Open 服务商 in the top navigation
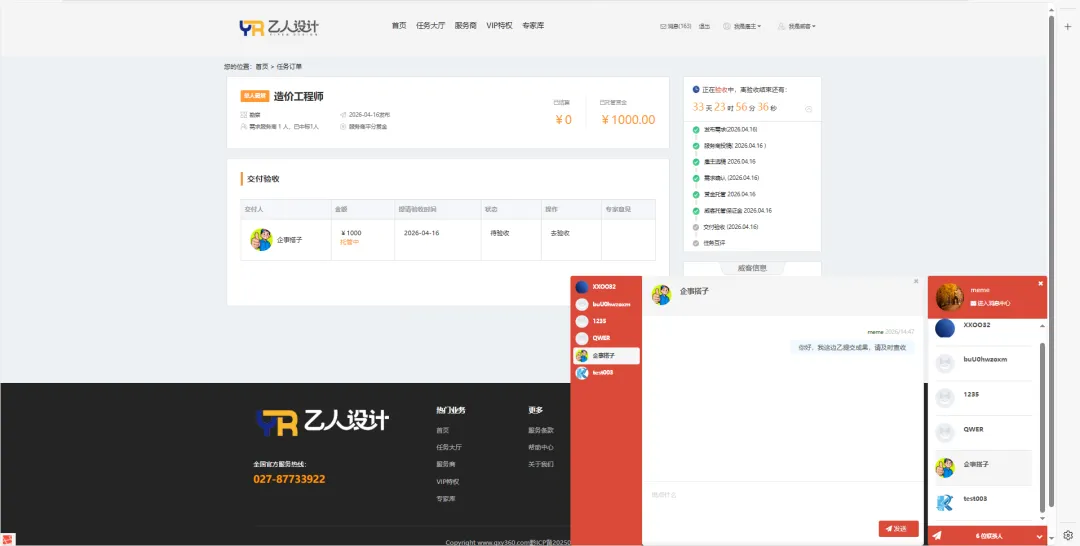The image size is (1080, 546). tap(466, 25)
